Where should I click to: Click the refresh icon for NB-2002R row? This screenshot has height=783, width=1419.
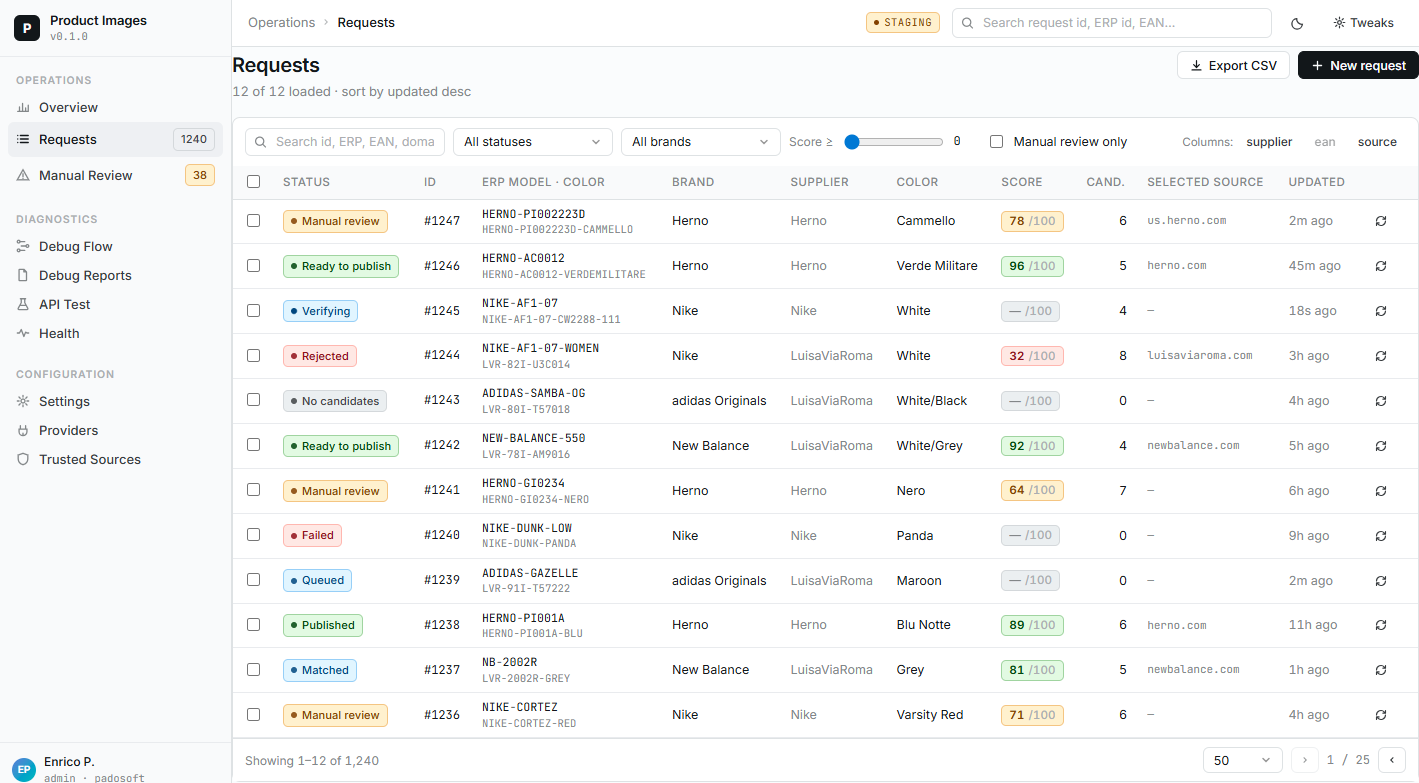tap(1381, 670)
